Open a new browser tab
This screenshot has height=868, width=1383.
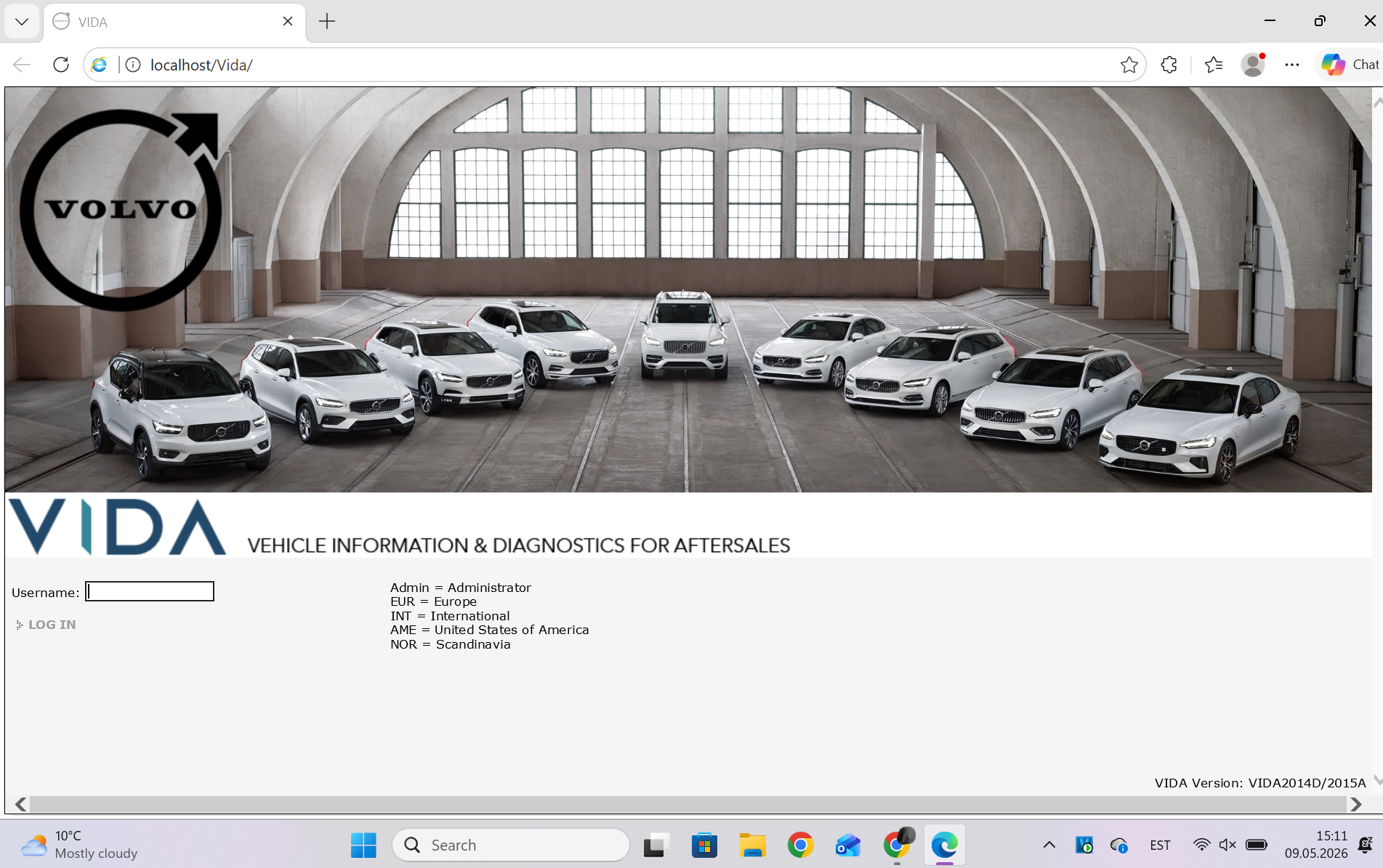[327, 22]
